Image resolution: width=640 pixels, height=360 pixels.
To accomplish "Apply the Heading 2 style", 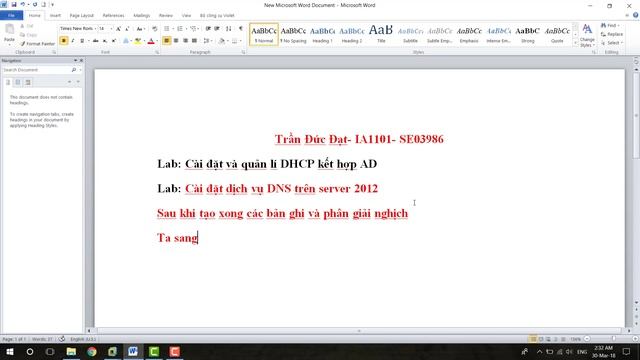I will 352,34.
